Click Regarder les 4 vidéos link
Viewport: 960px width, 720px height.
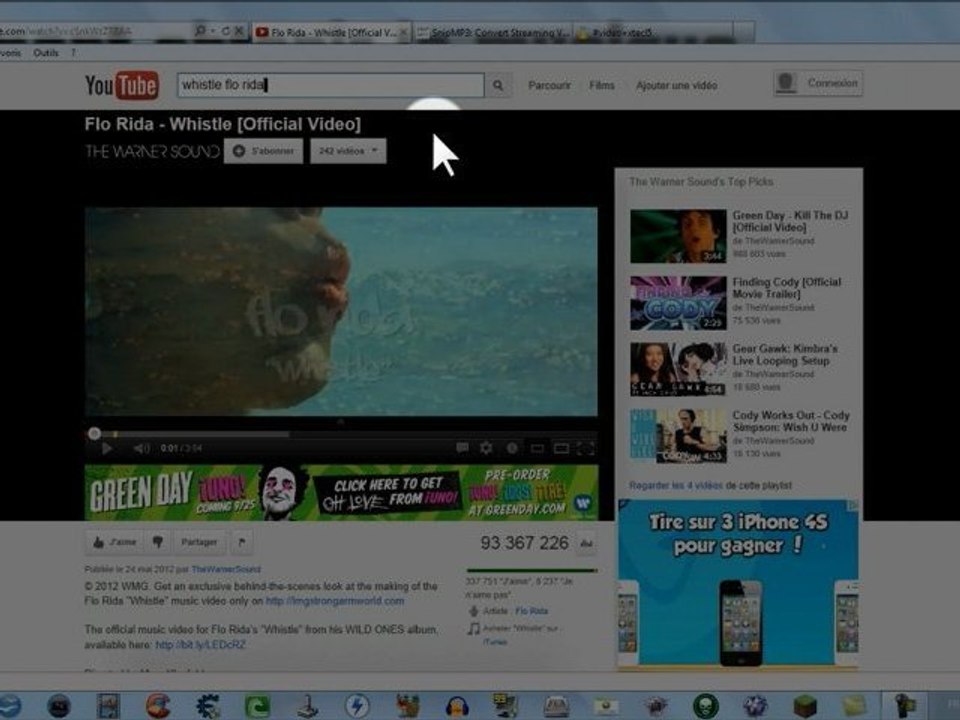[676, 486]
